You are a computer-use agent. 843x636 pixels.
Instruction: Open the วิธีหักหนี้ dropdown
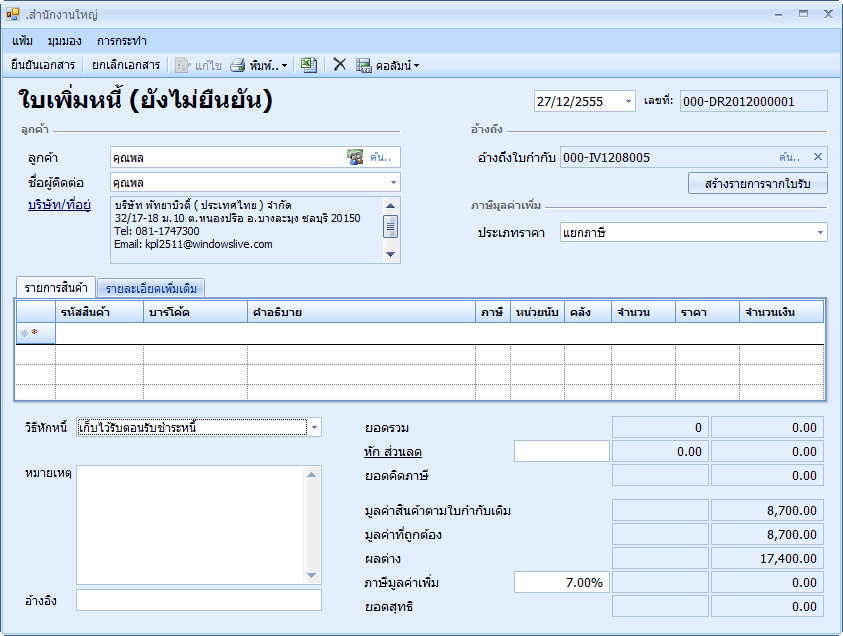pos(314,427)
